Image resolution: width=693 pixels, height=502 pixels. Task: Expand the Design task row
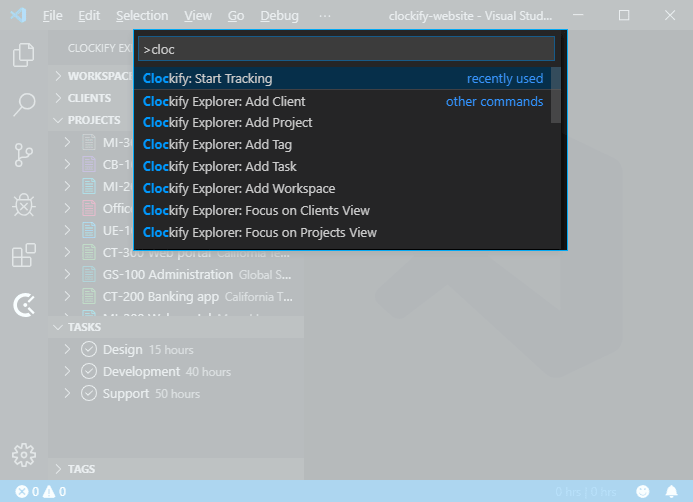point(67,350)
